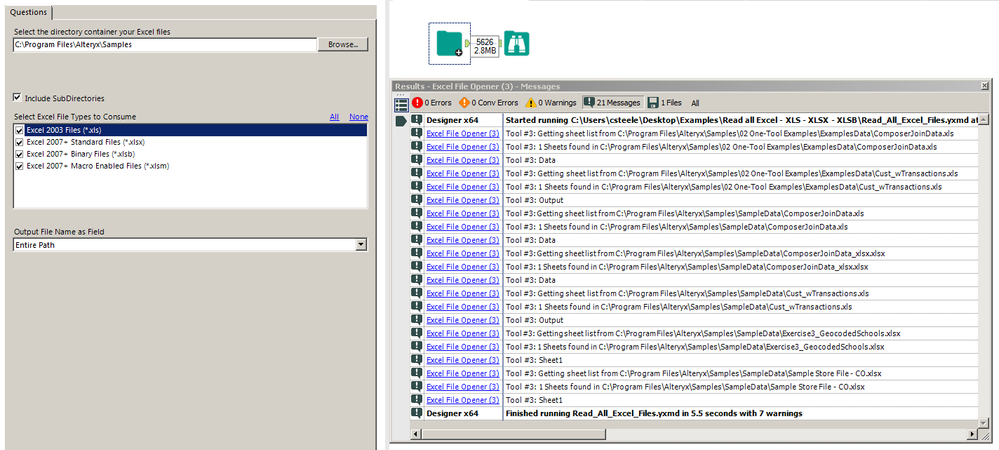Image resolution: width=999 pixels, height=450 pixels.
Task: Close the Results panel
Action: [985, 86]
